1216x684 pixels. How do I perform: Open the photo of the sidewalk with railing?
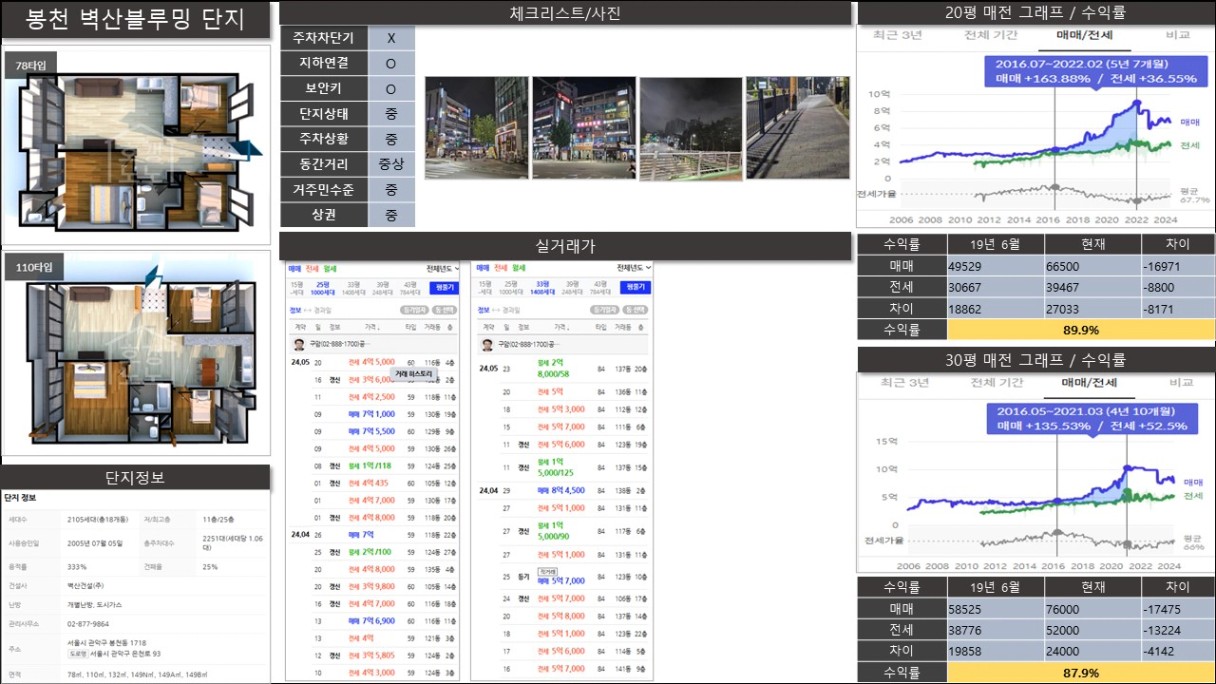pyautogui.click(x=797, y=128)
